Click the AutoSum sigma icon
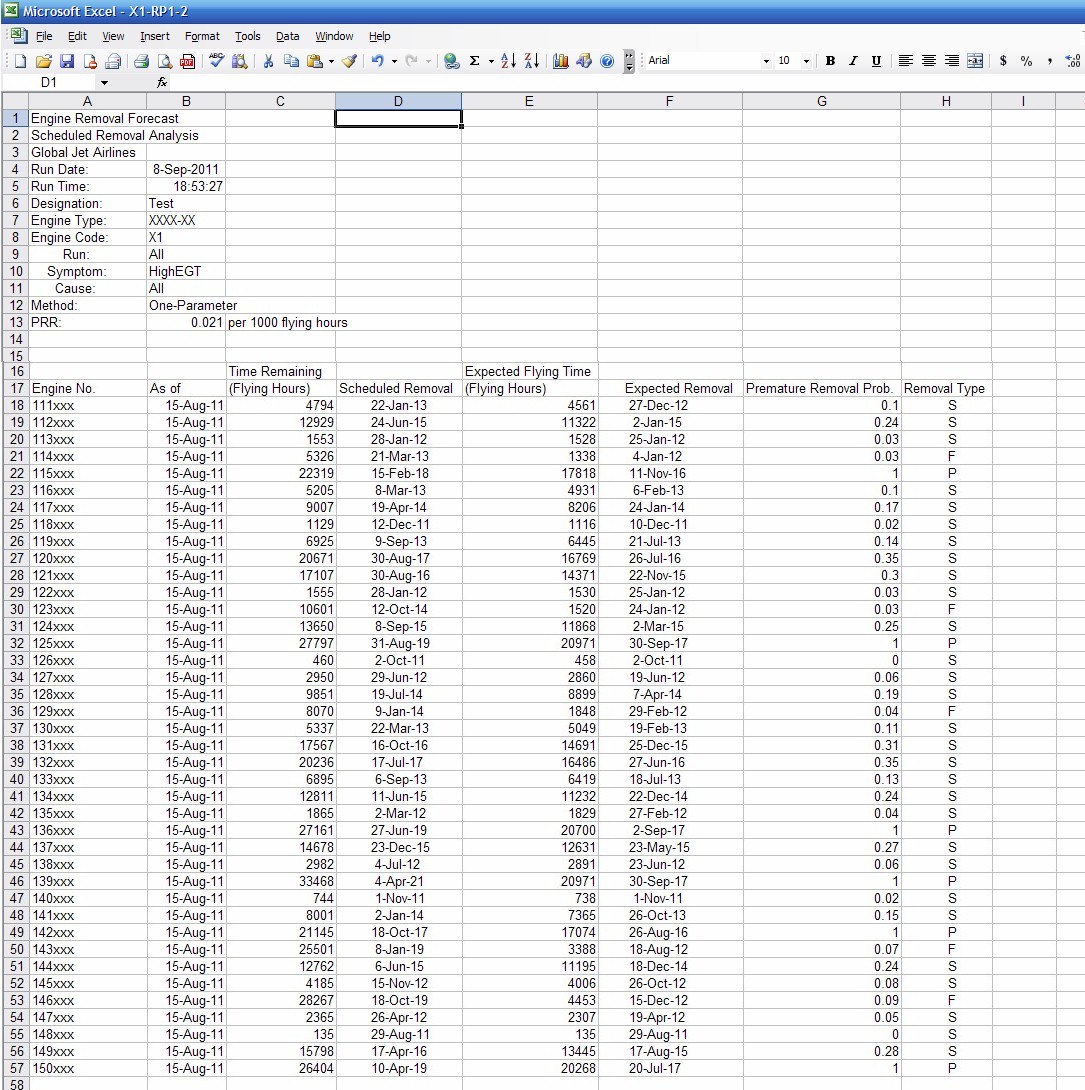1085x1090 pixels. coord(475,61)
